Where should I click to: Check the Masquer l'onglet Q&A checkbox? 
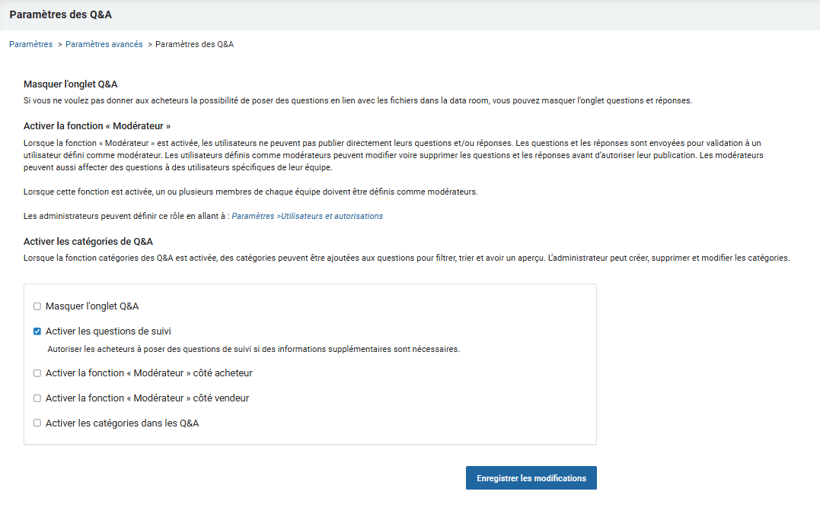[x=37, y=306]
